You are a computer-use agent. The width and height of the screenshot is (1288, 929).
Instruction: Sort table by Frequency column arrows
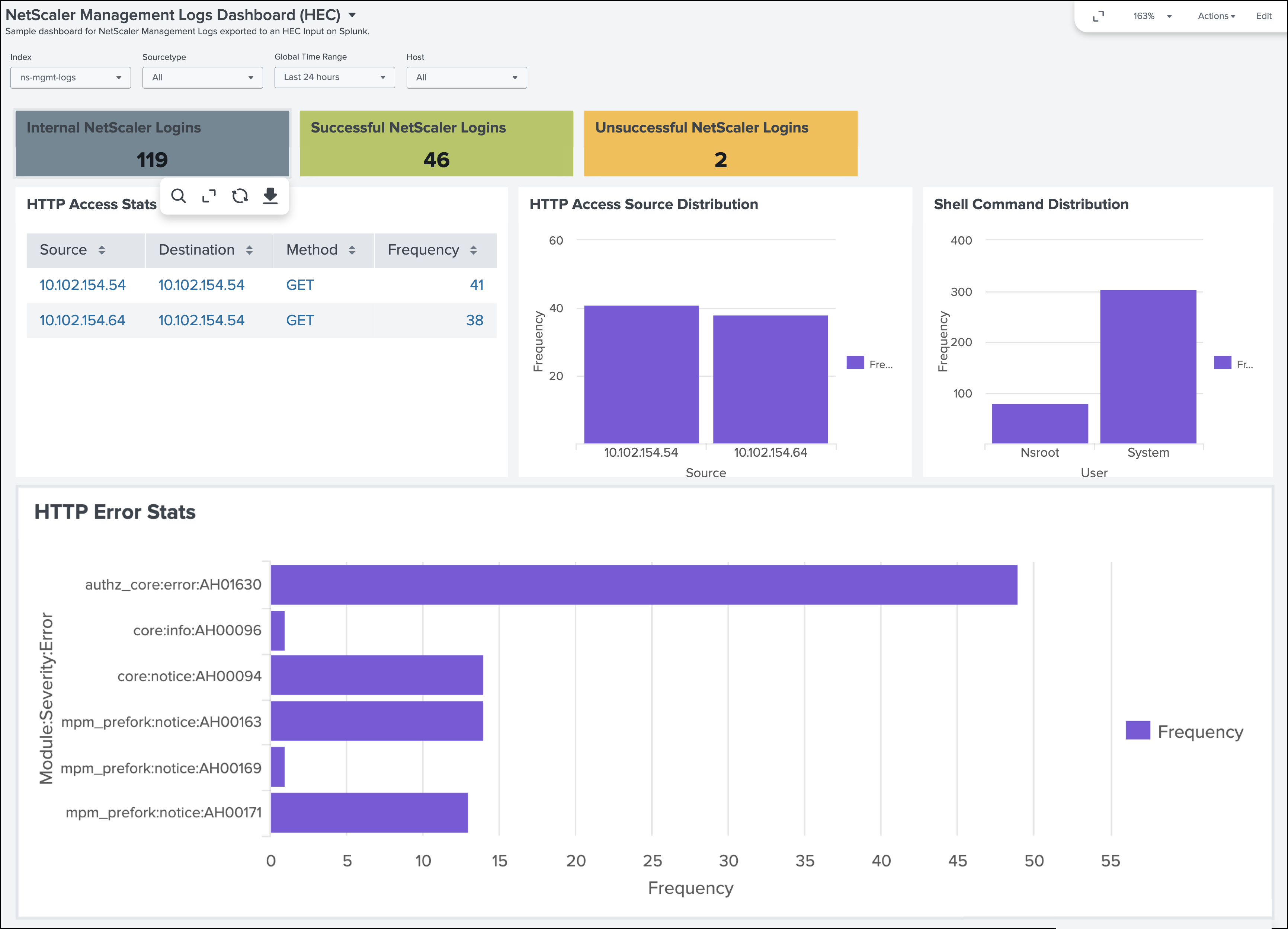(474, 250)
